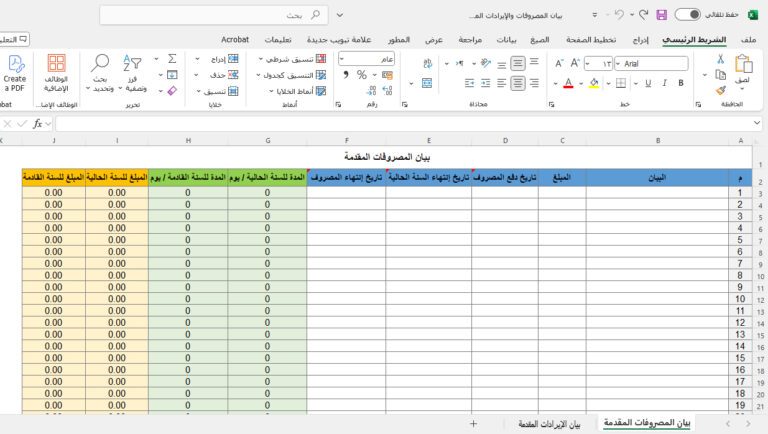Toggle the AutoSave switch
The height and width of the screenshot is (434, 768).
click(687, 15)
